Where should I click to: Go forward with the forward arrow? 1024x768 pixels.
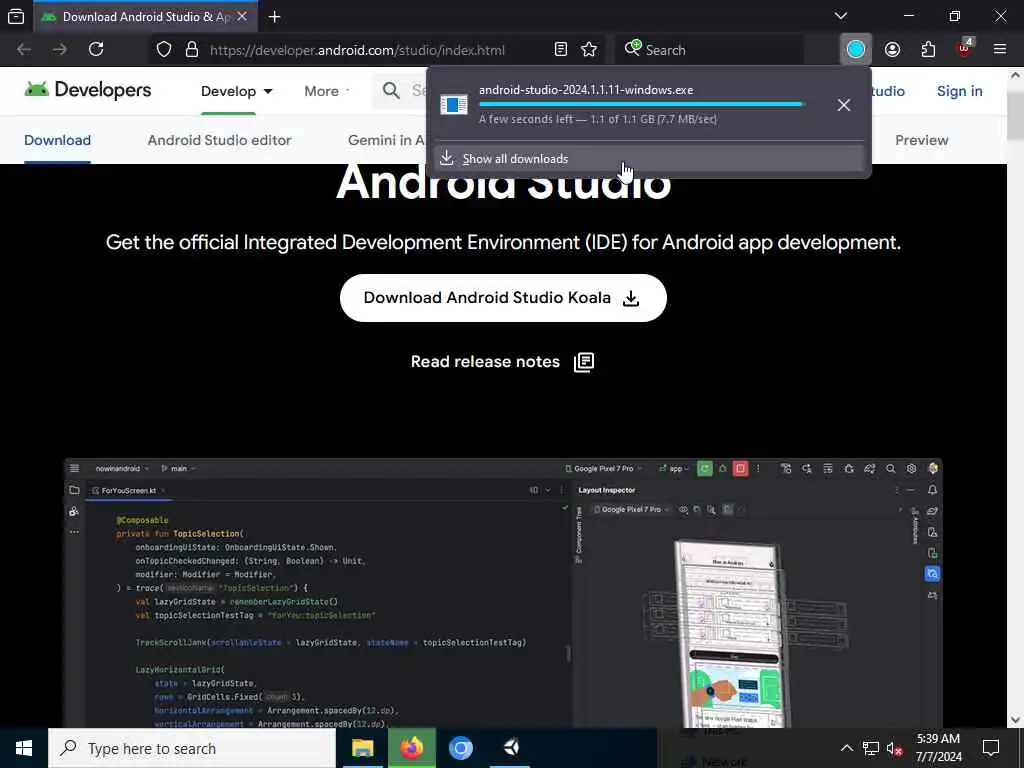click(59, 50)
